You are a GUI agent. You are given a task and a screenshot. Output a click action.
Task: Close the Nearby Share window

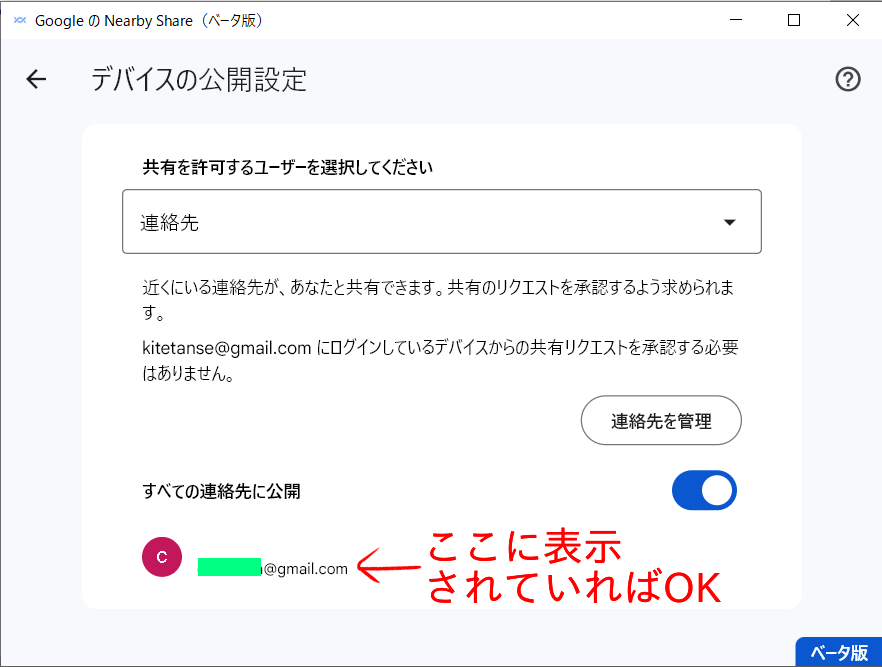click(x=852, y=20)
